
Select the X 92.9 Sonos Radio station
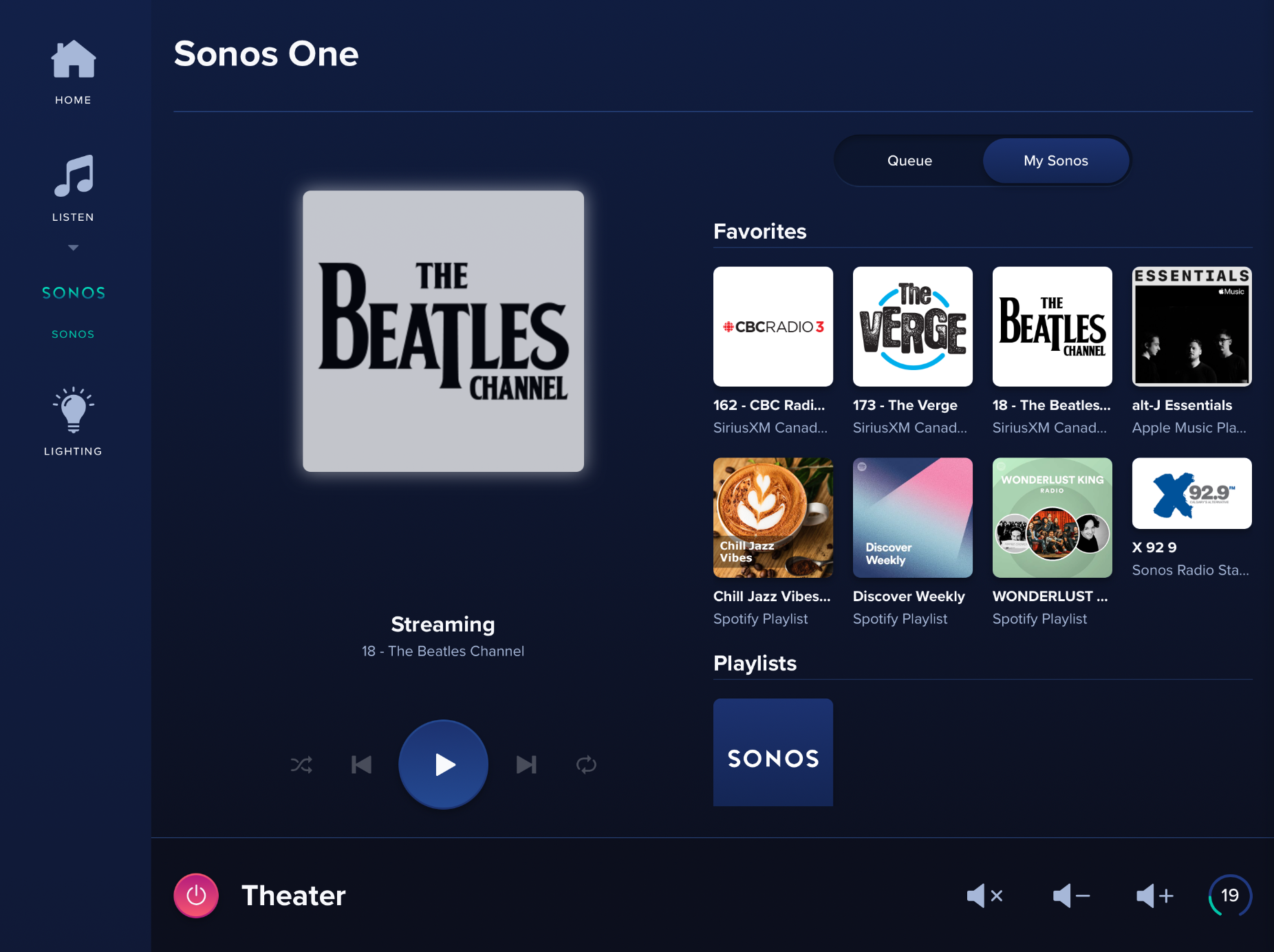[x=1191, y=493]
